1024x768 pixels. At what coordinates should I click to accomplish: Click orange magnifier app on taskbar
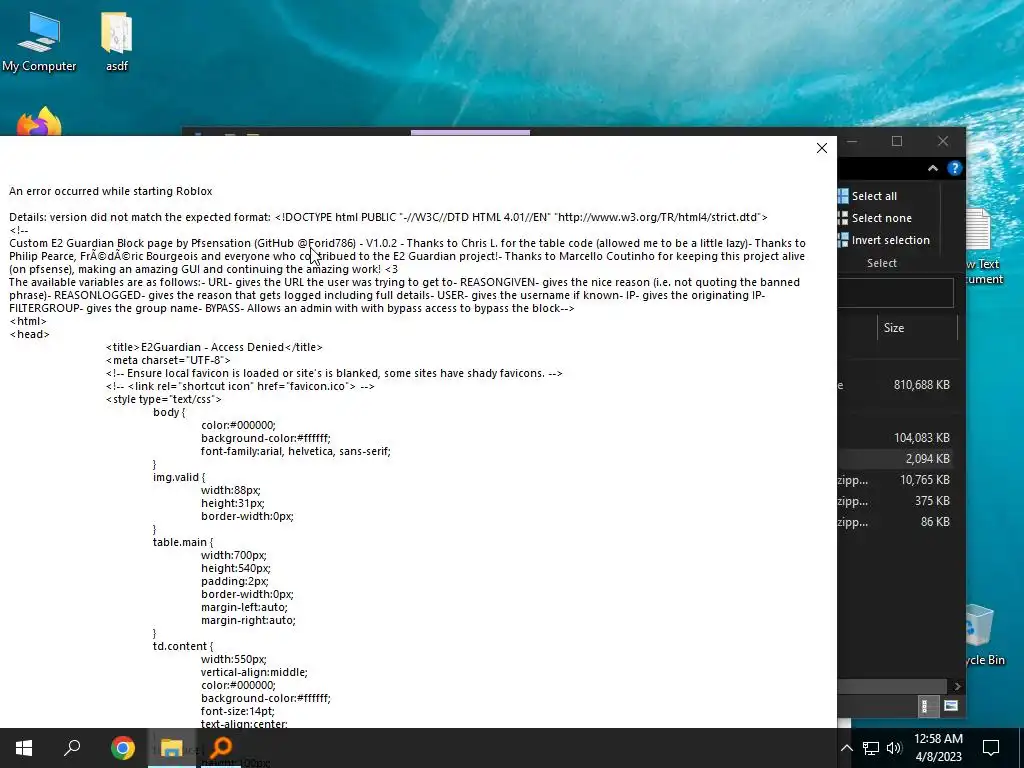(221, 748)
